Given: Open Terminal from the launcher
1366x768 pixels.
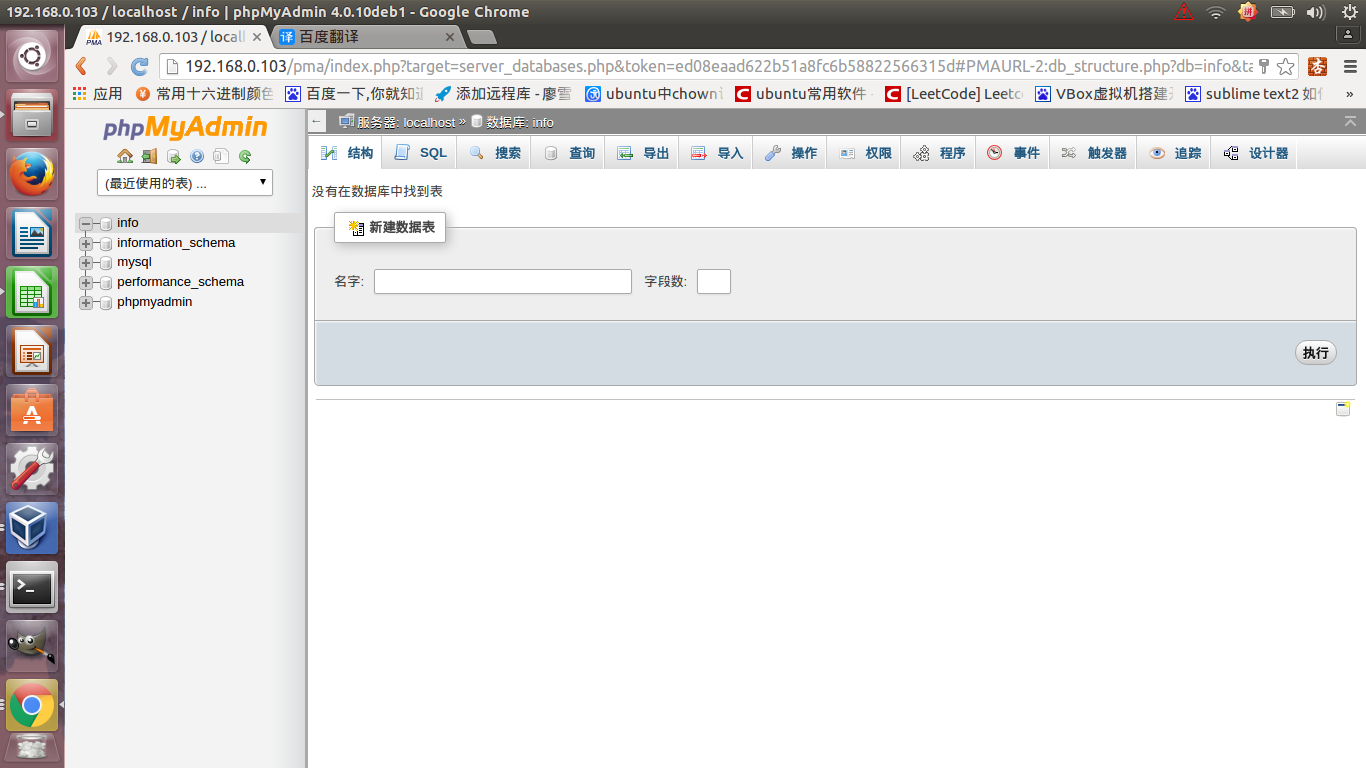Looking at the screenshot, I should 33,587.
